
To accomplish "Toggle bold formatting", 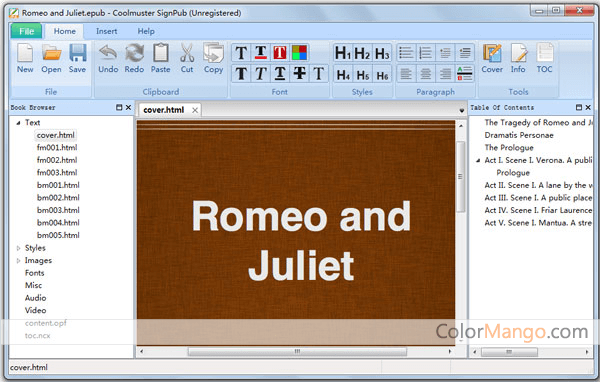I will 241,73.
